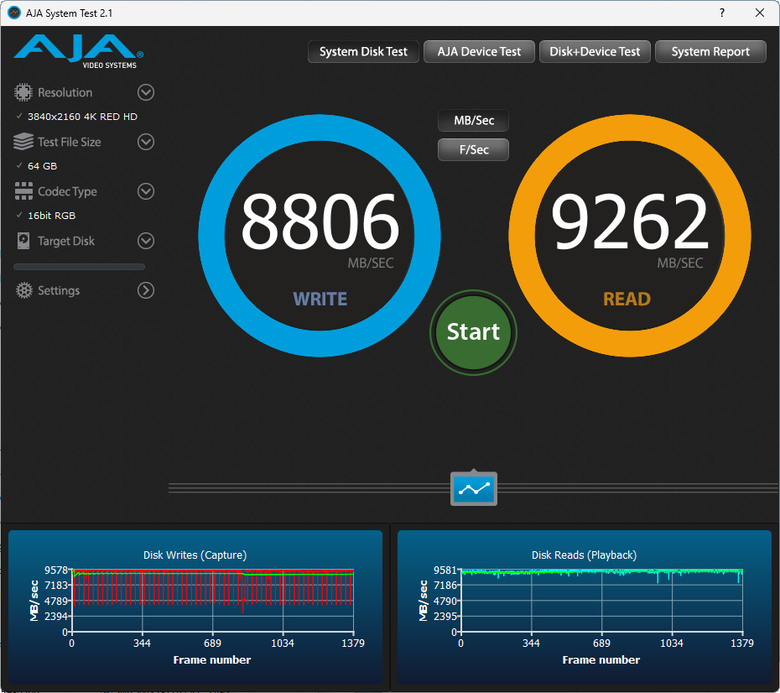Select MB/Sec display units
The height and width of the screenshot is (693, 780).
pos(474,120)
